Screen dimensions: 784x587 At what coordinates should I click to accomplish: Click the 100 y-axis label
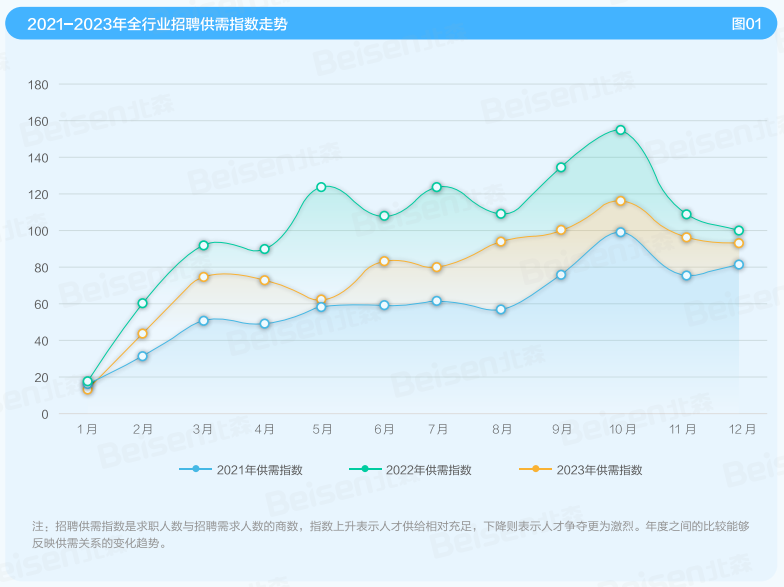point(38,231)
